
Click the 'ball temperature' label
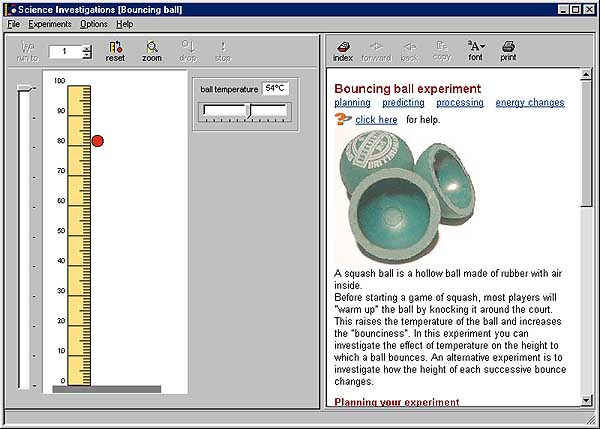[229, 90]
